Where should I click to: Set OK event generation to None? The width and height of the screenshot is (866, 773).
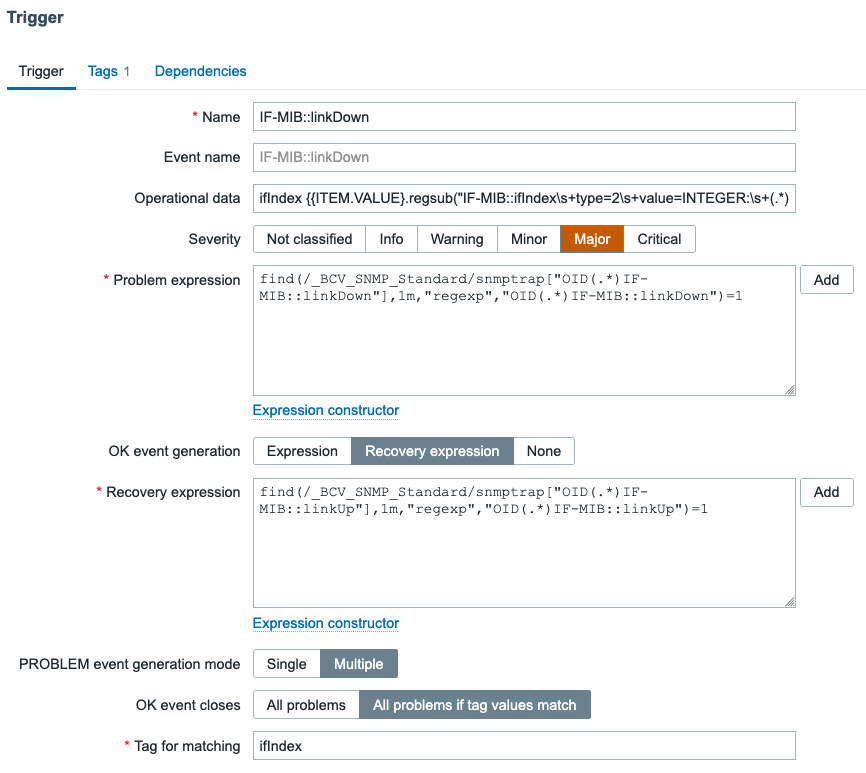click(544, 451)
